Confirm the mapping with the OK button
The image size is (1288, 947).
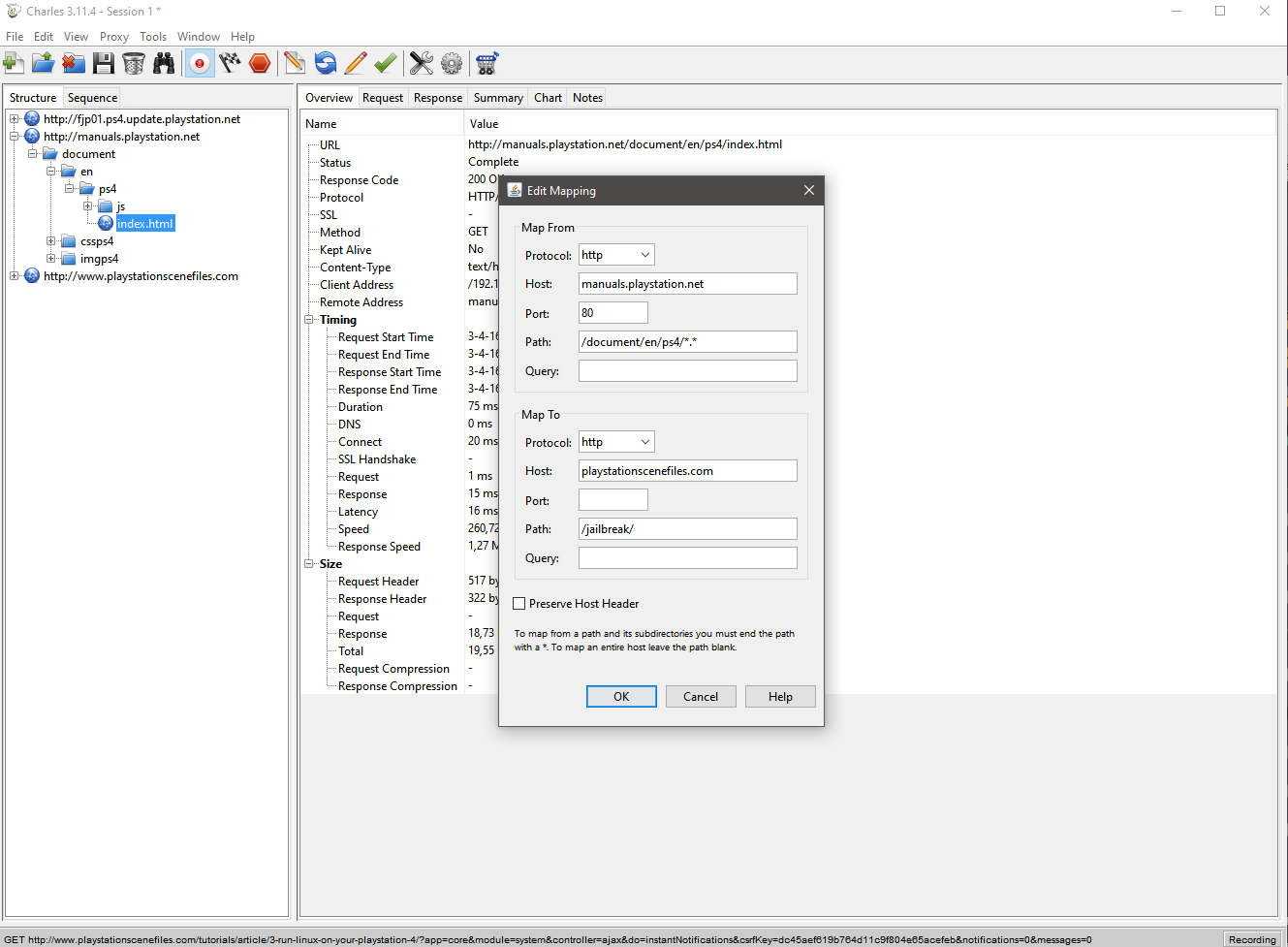pos(621,697)
